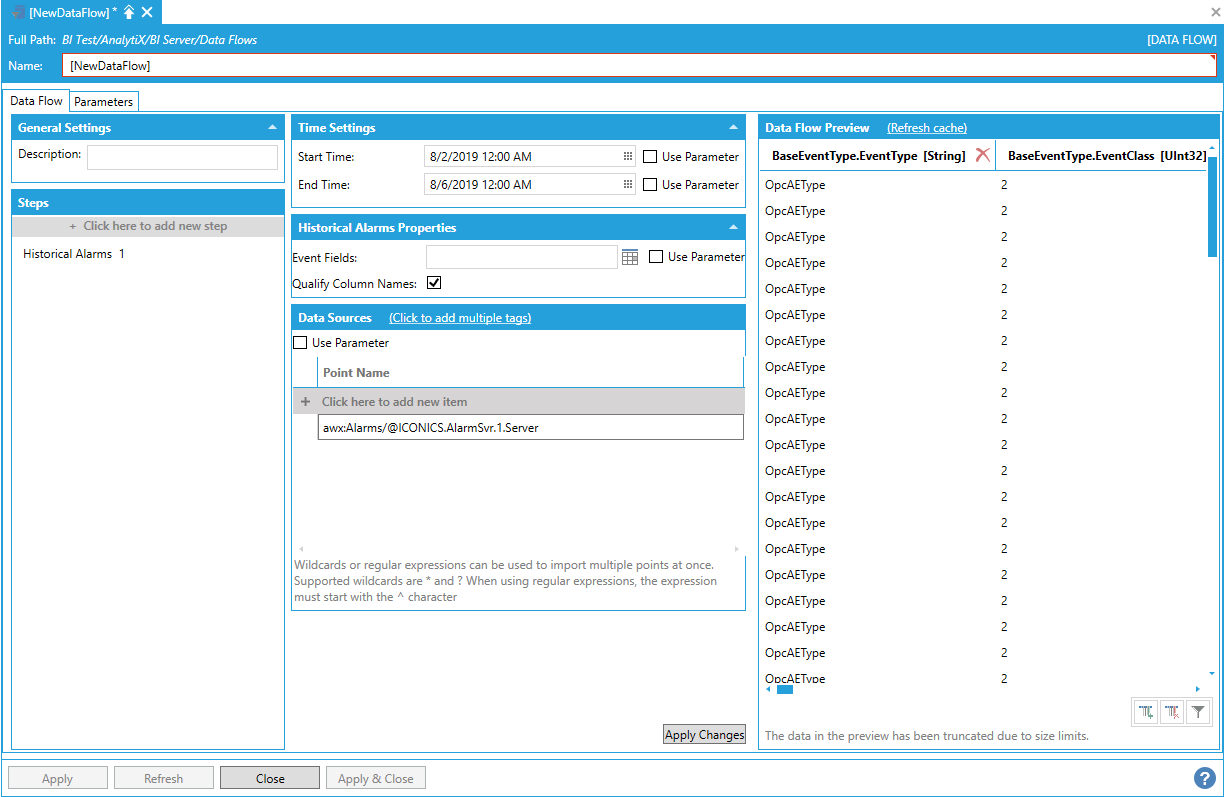The image size is (1225, 797).
Task: Collapse the Time Settings section
Action: tap(733, 128)
